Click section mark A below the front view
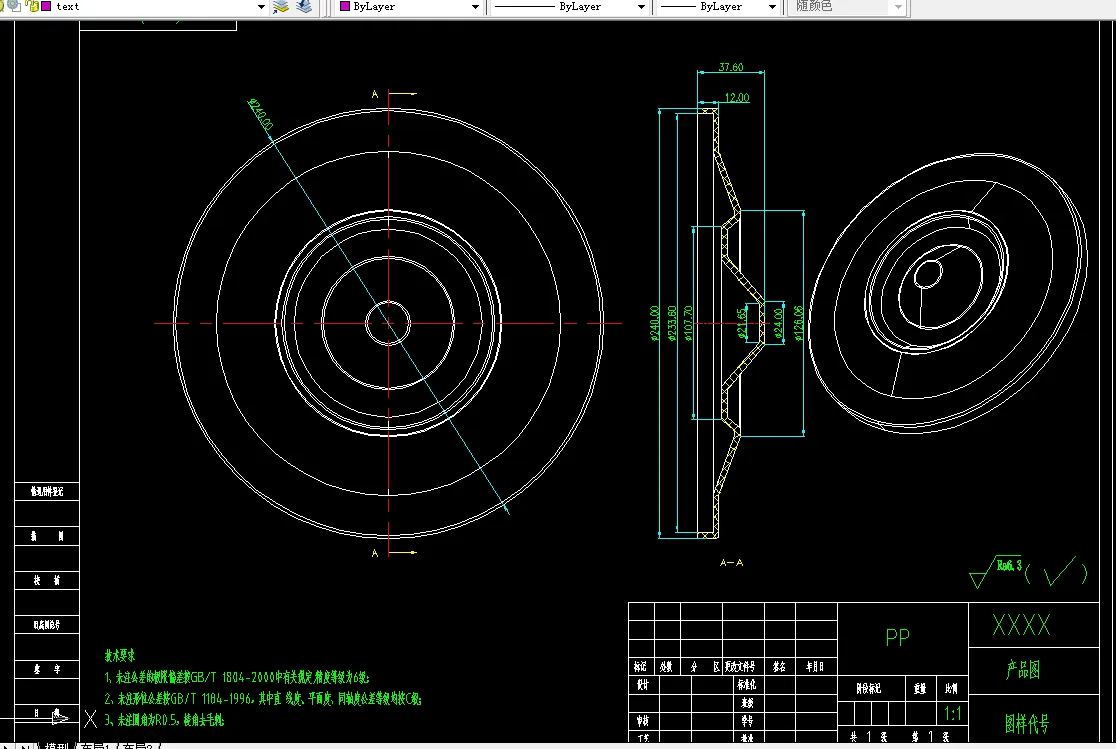This screenshot has width=1116, height=749. tap(375, 553)
